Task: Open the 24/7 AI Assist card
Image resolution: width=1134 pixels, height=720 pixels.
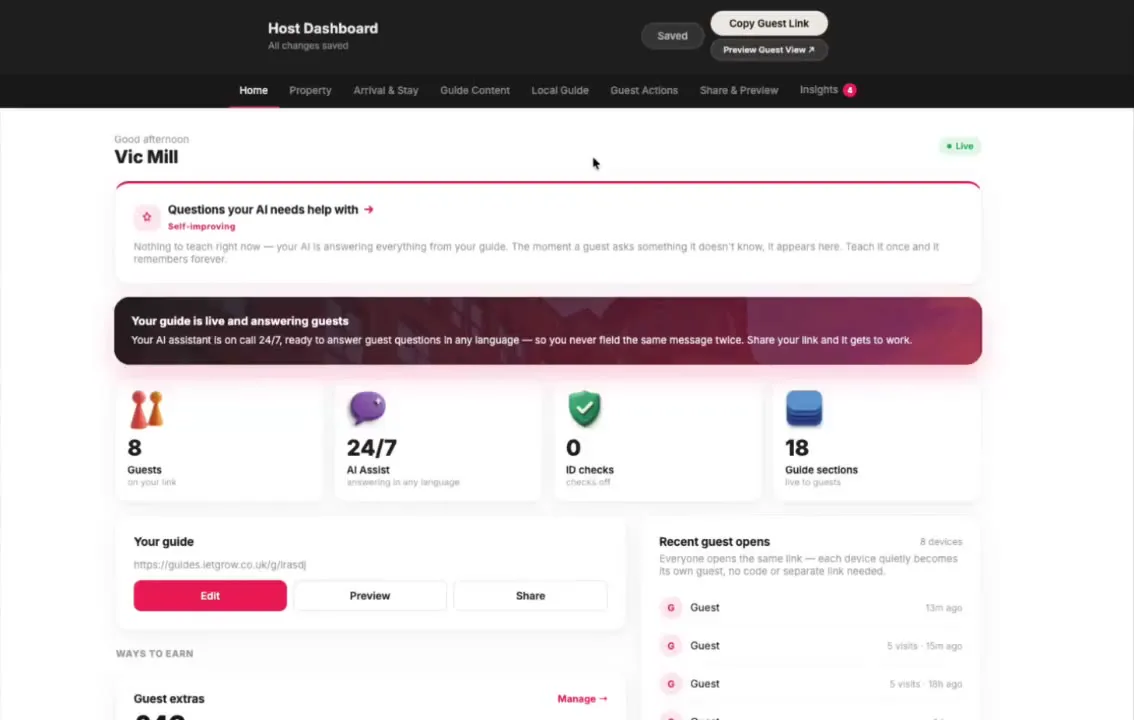Action: tap(438, 442)
